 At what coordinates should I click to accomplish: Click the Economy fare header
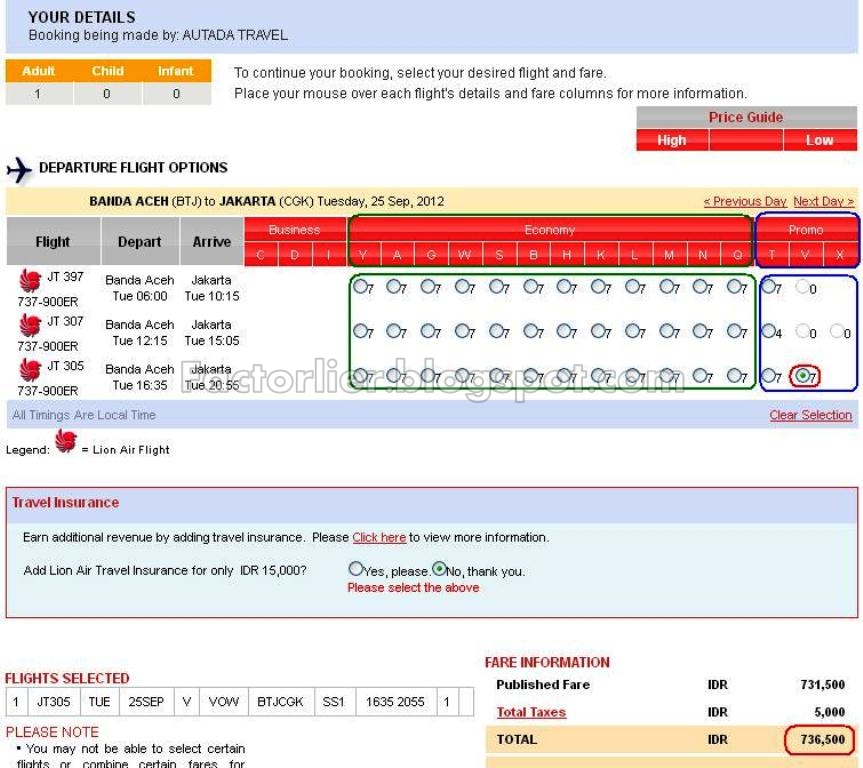[550, 230]
